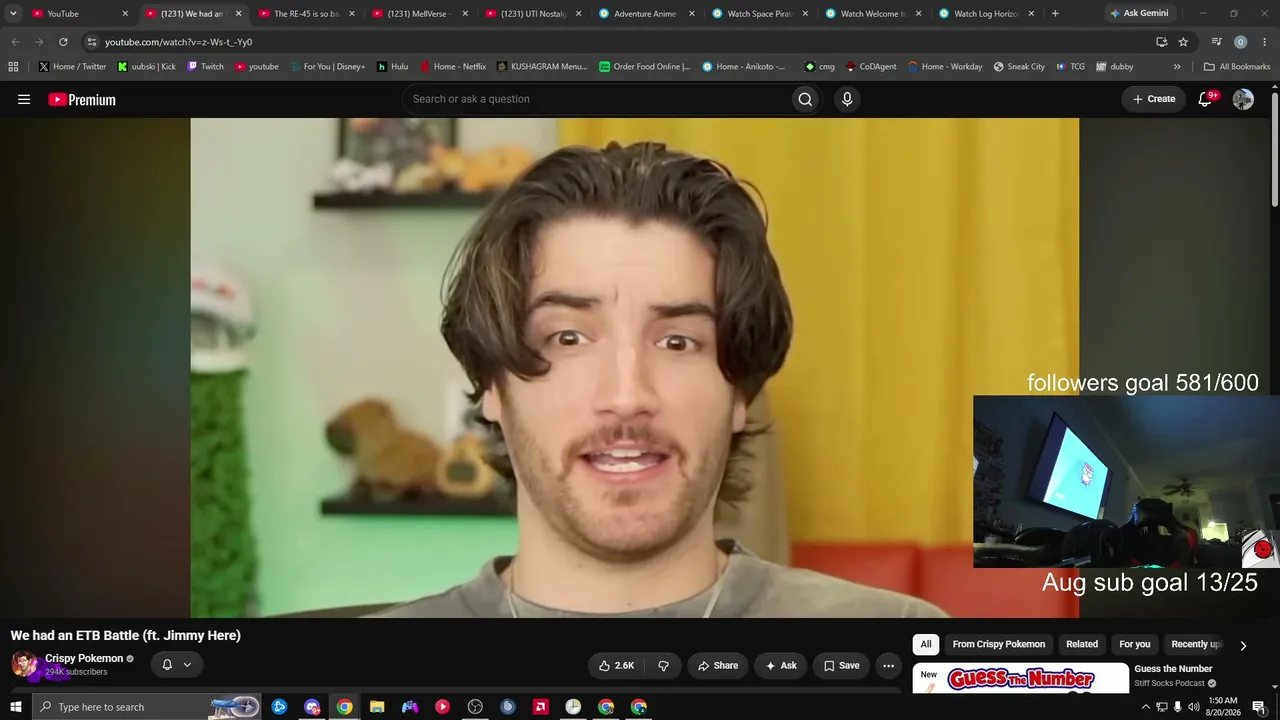Click Ask Gemini button
1280x720 pixels.
pos(1139,14)
